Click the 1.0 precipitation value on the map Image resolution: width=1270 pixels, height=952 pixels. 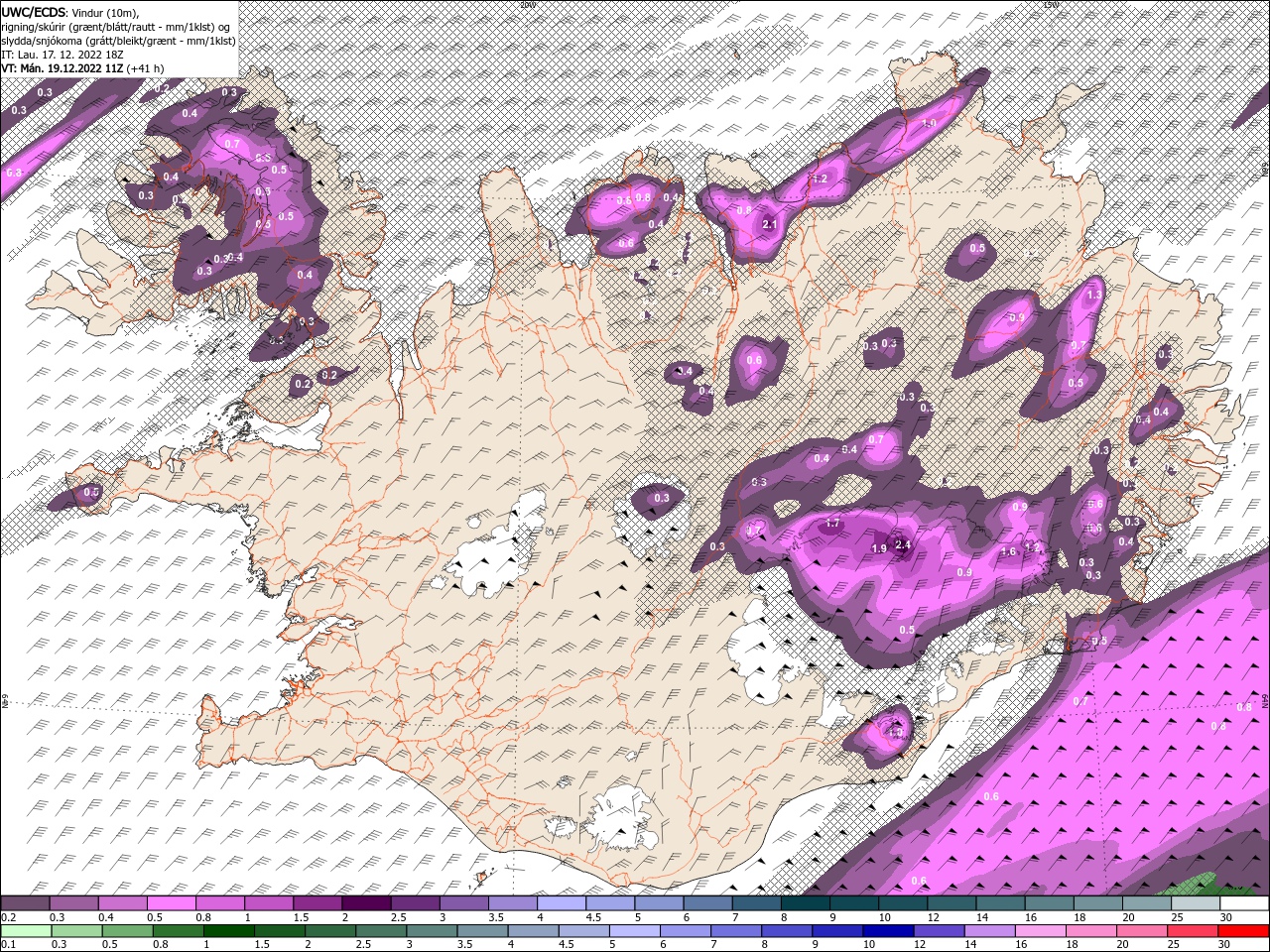(x=930, y=123)
